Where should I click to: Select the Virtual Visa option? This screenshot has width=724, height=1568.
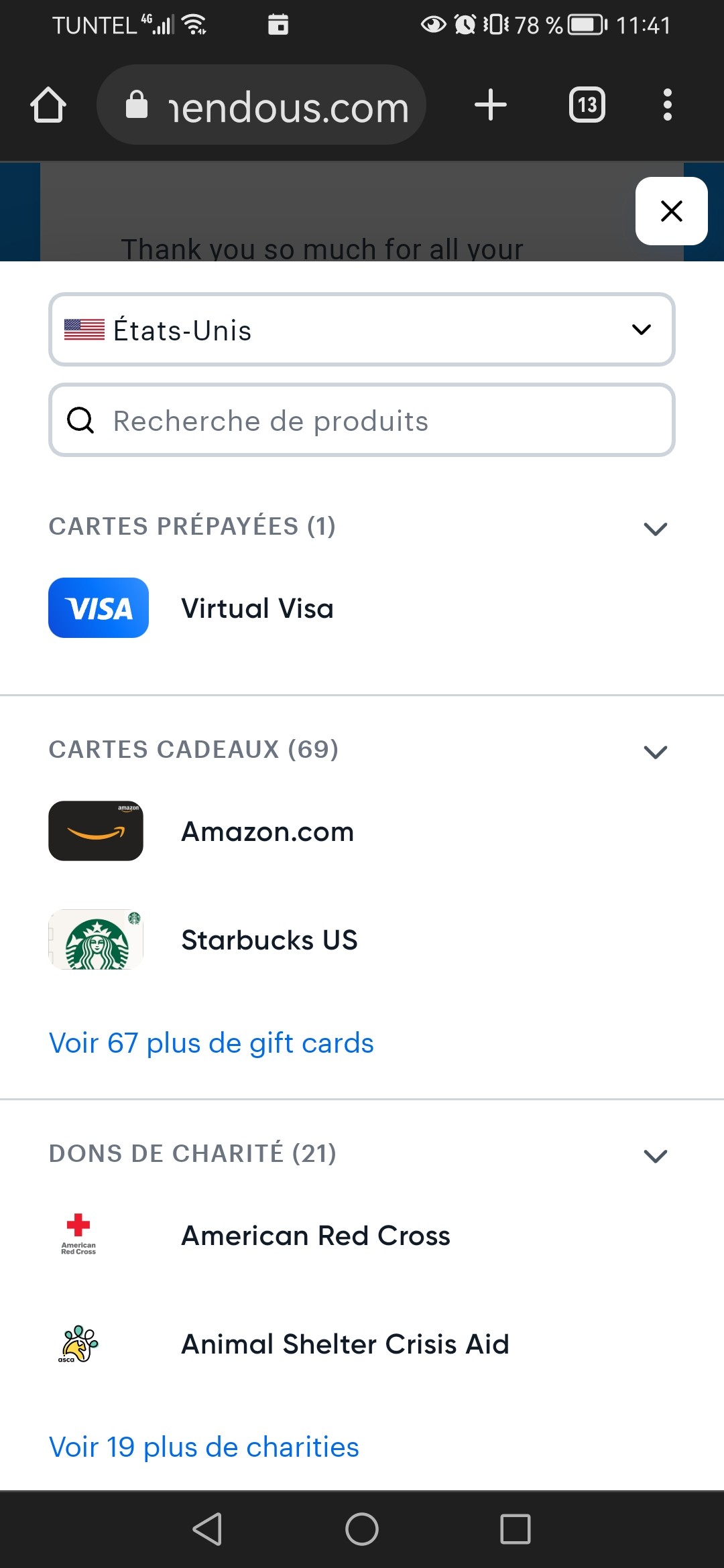(257, 608)
